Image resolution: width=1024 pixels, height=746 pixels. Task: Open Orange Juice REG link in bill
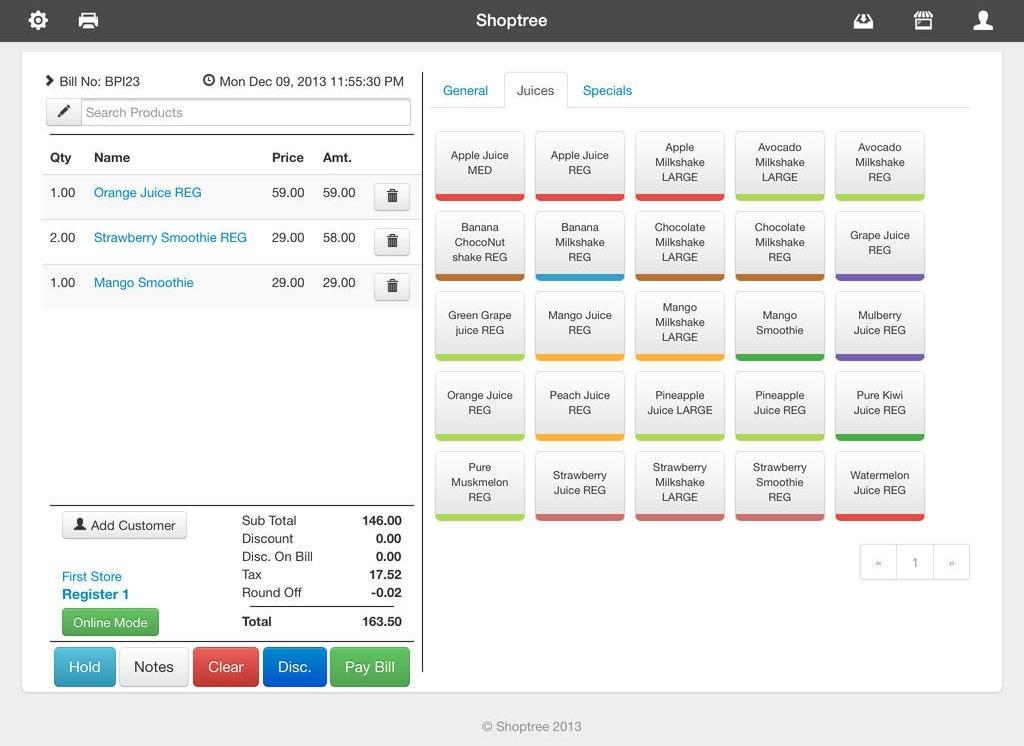pos(148,193)
